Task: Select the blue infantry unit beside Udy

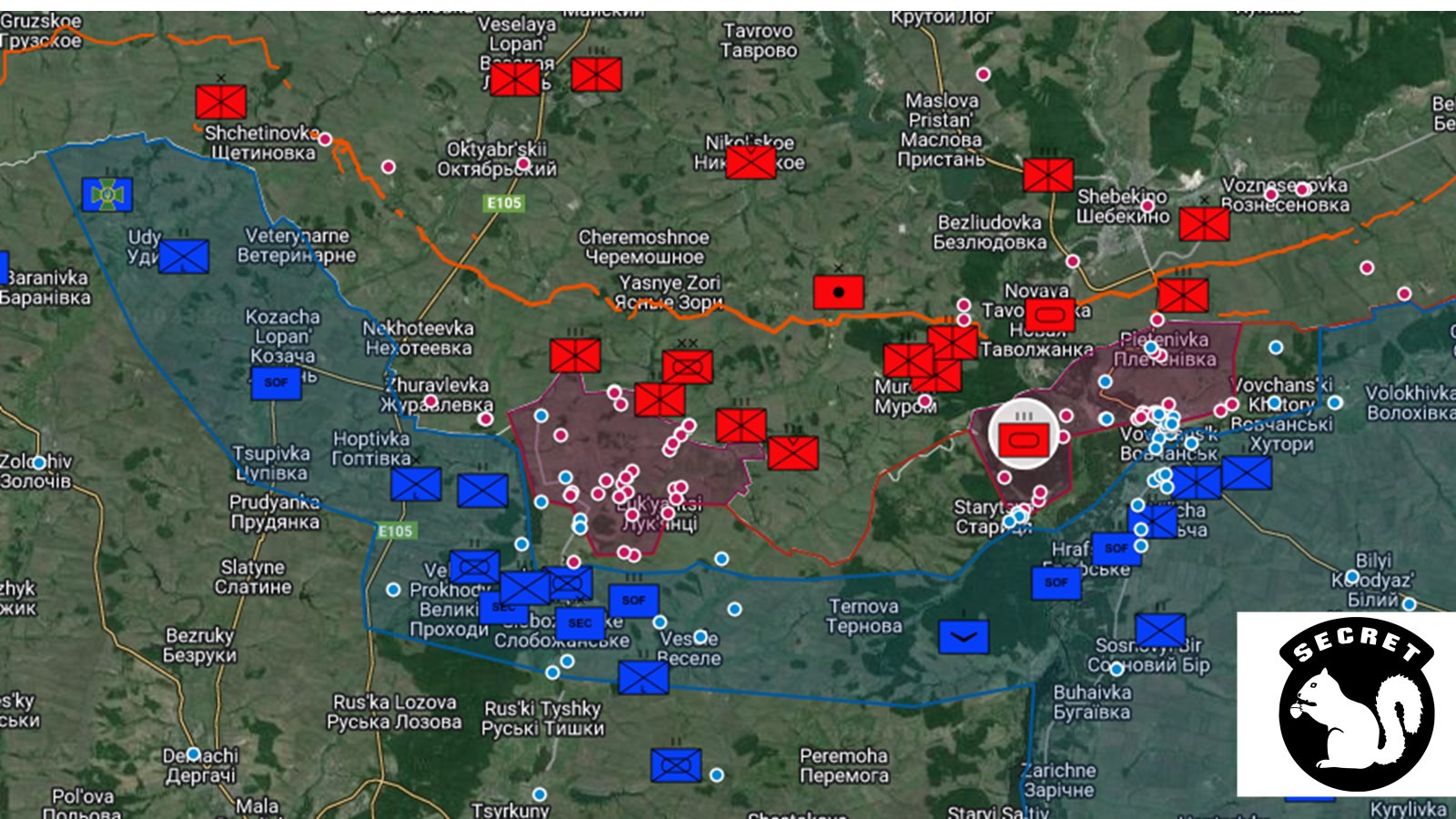Action: 184,256
